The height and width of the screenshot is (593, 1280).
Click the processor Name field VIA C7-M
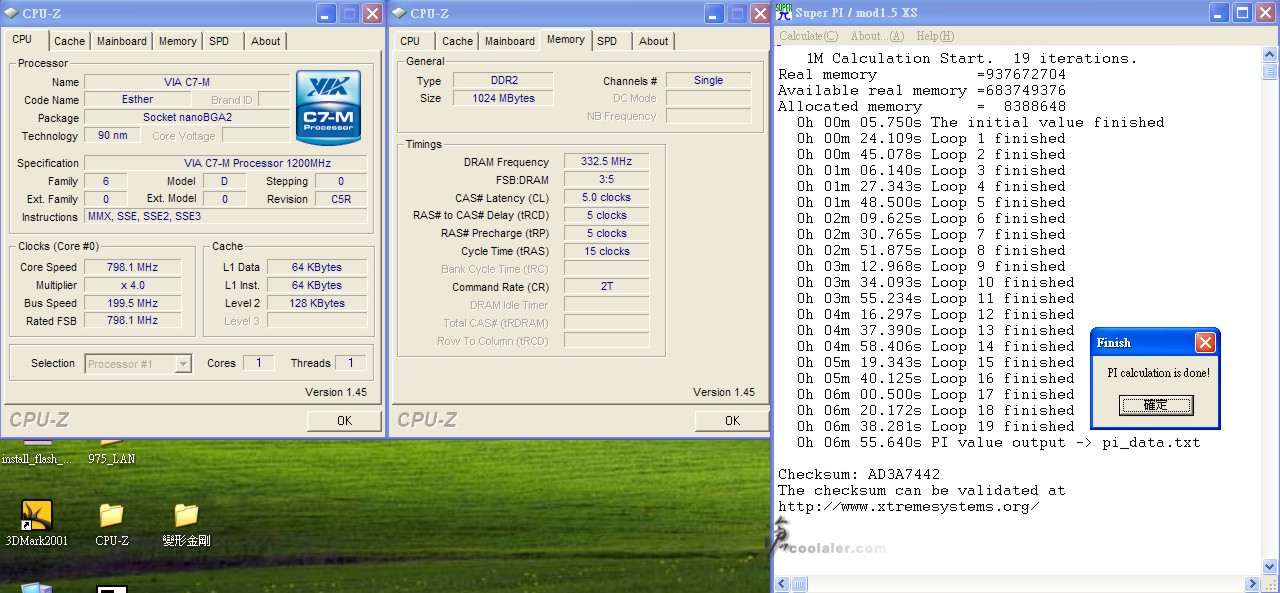pos(187,82)
